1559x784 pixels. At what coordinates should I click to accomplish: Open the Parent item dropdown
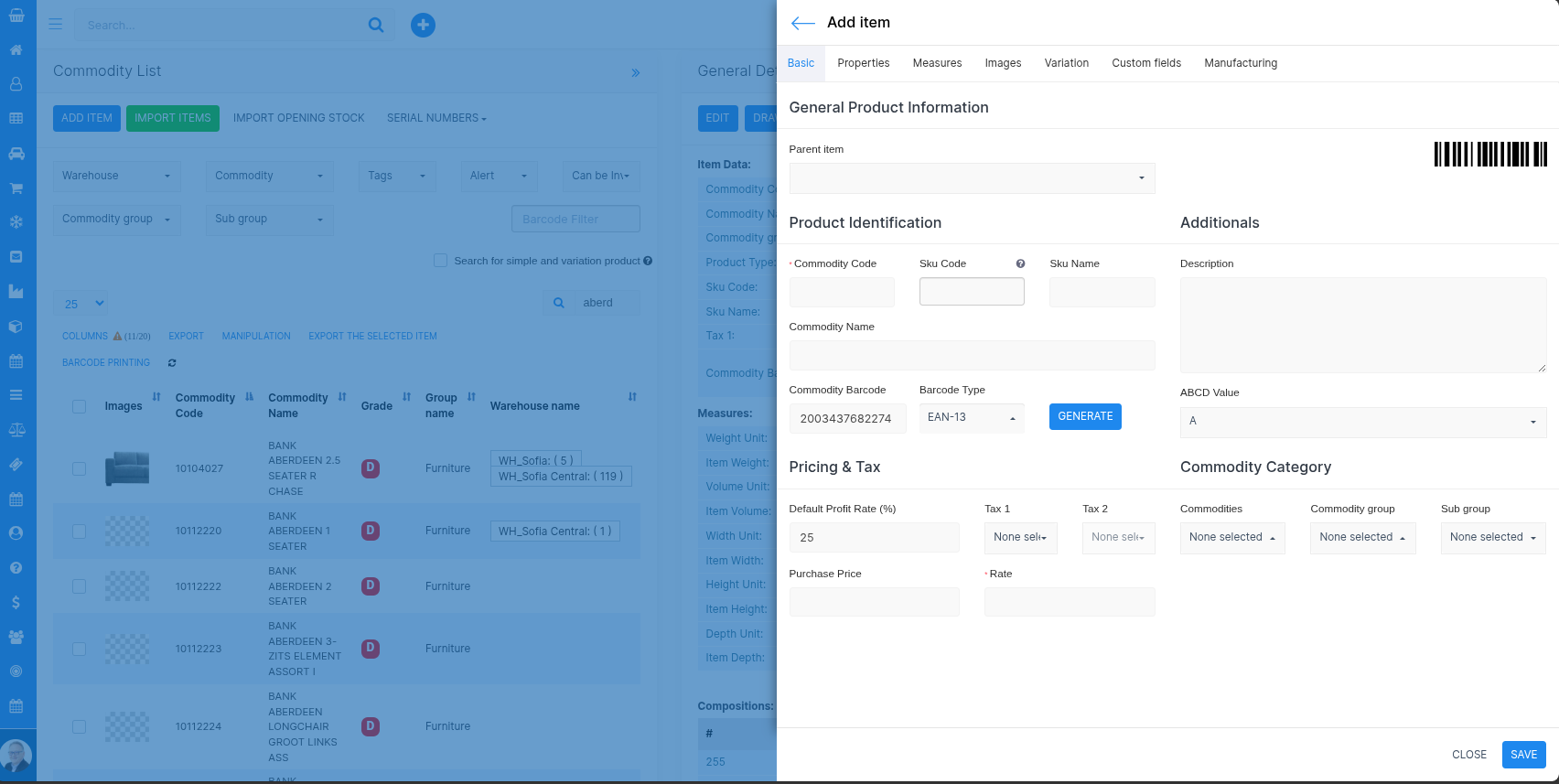[972, 178]
